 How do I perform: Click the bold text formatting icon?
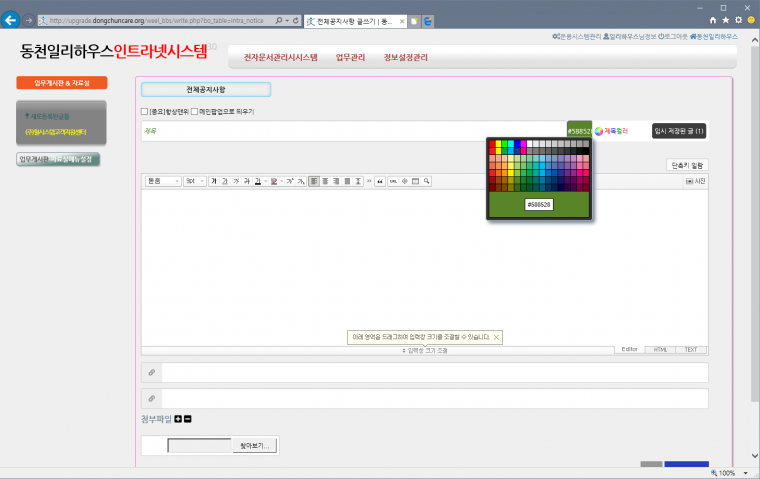coord(214,181)
